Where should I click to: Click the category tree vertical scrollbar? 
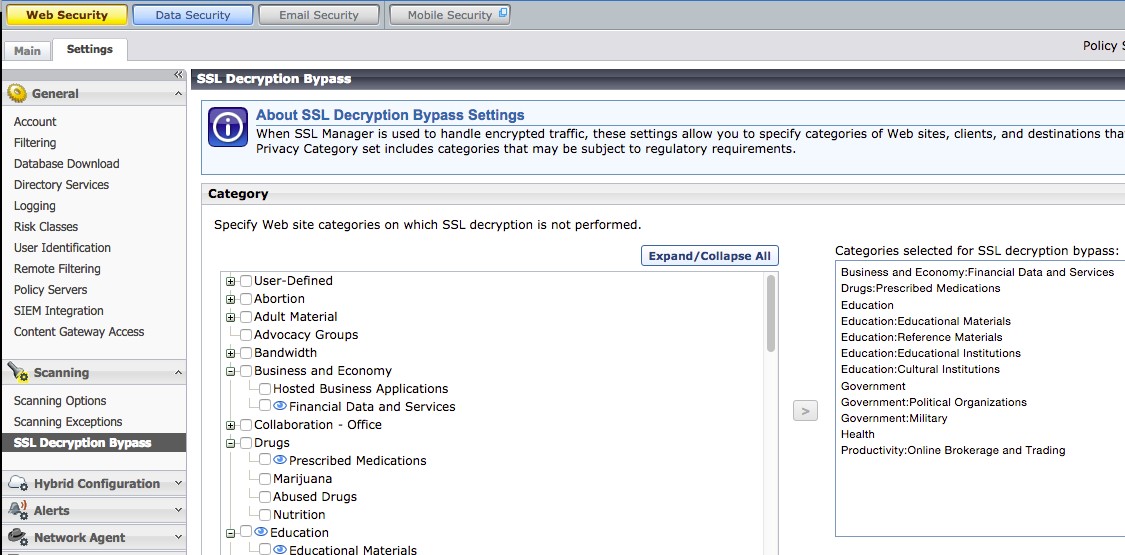[x=771, y=314]
